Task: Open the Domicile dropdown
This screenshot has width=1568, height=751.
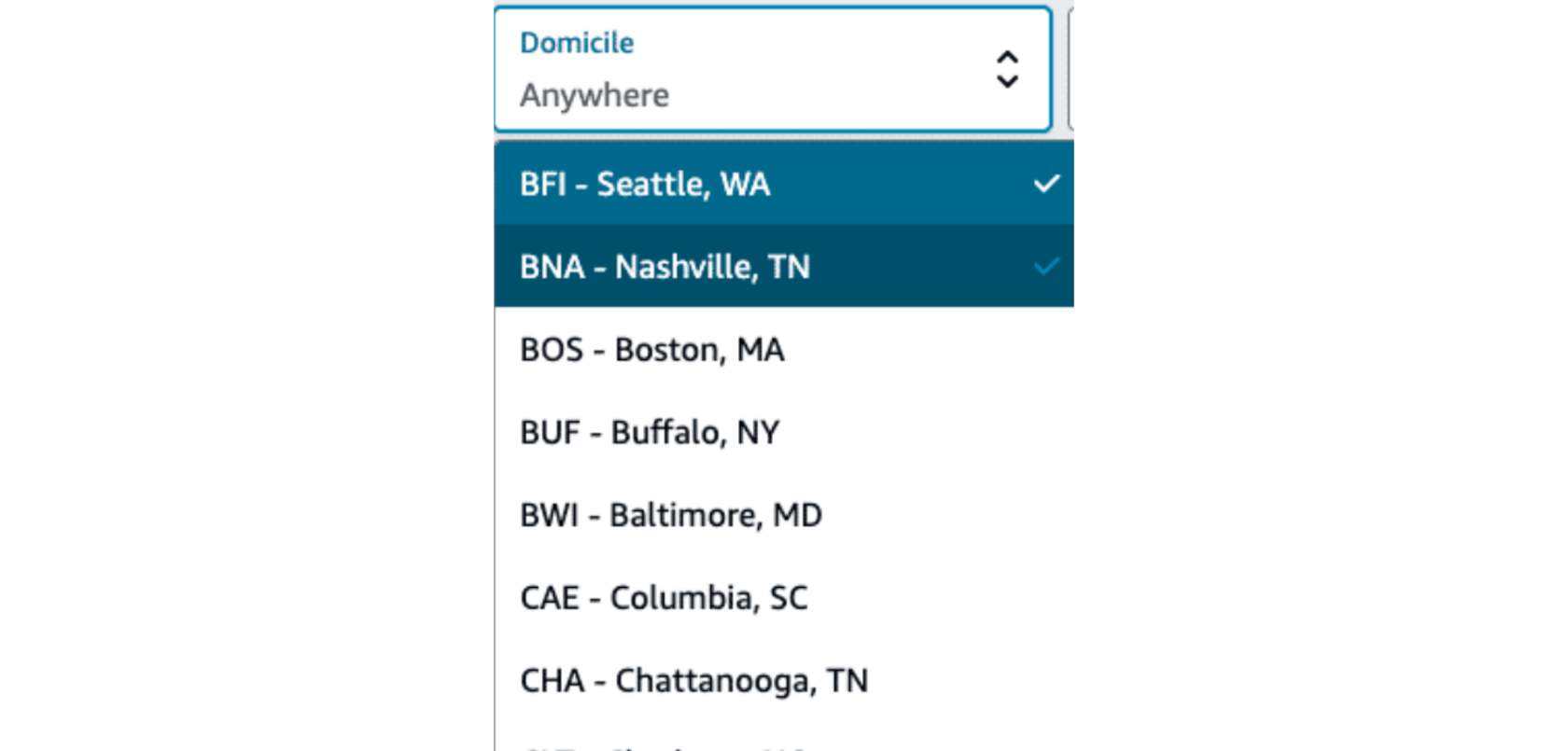Action: 771,67
